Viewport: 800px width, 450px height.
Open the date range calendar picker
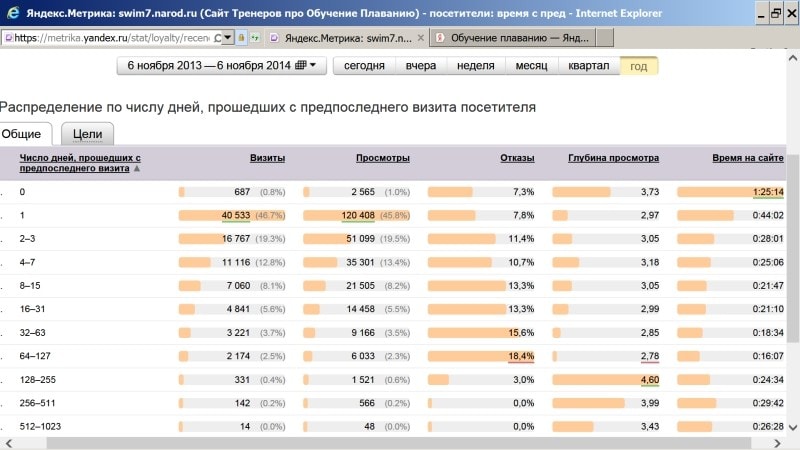[221, 66]
